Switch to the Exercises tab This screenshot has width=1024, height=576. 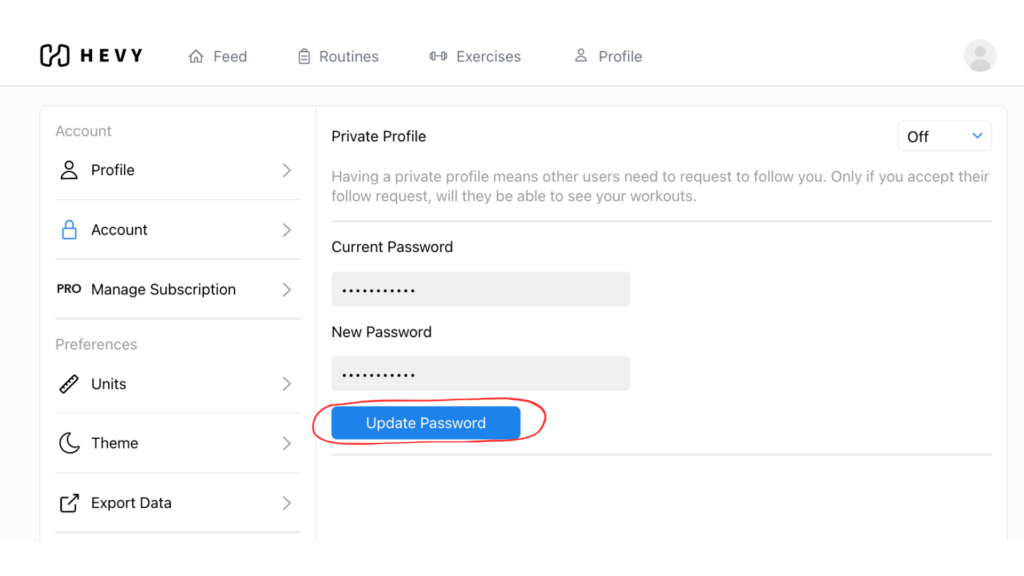pyautogui.click(x=475, y=56)
